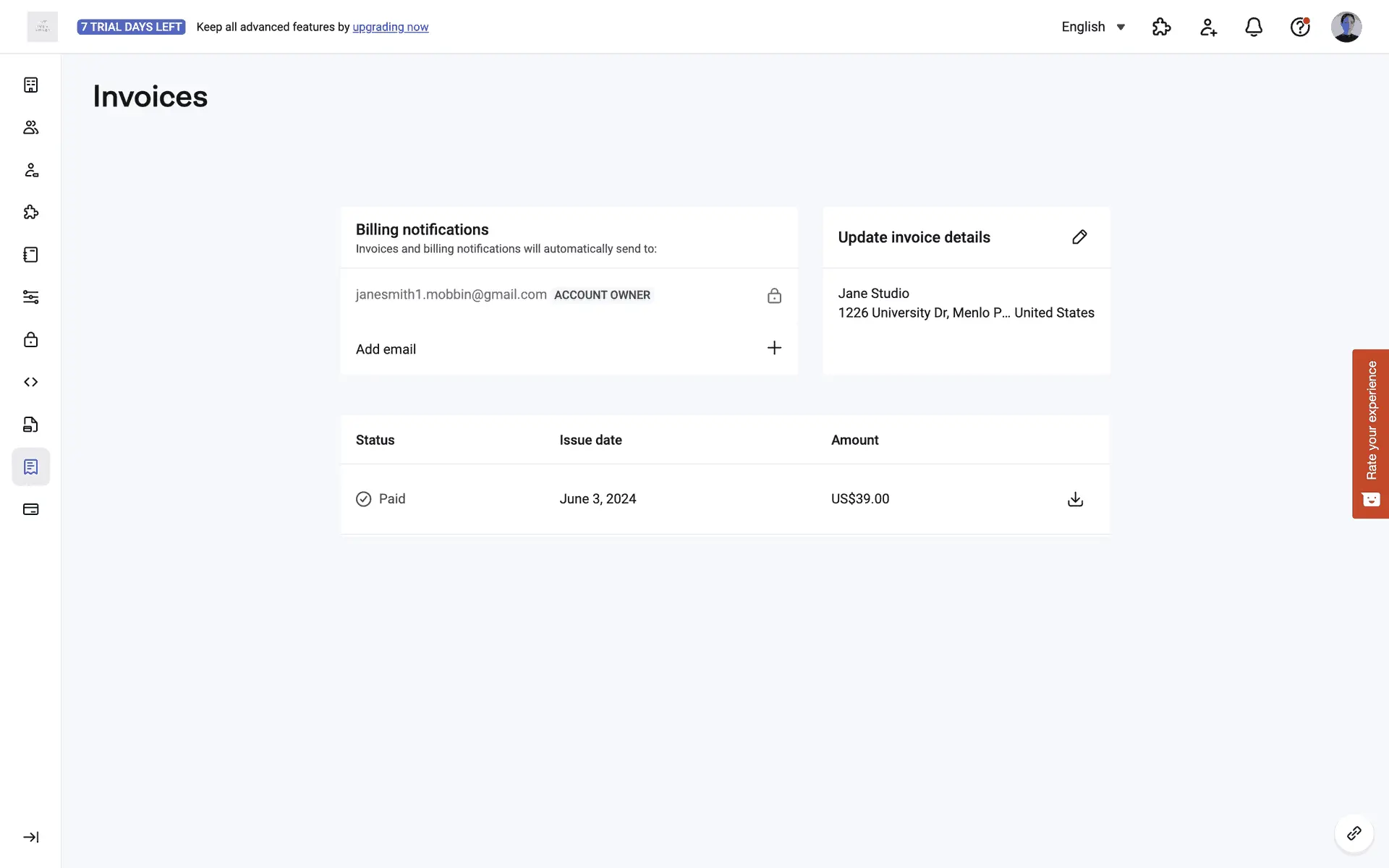
Task: Edit invoice details with pencil icon
Action: pos(1079,237)
